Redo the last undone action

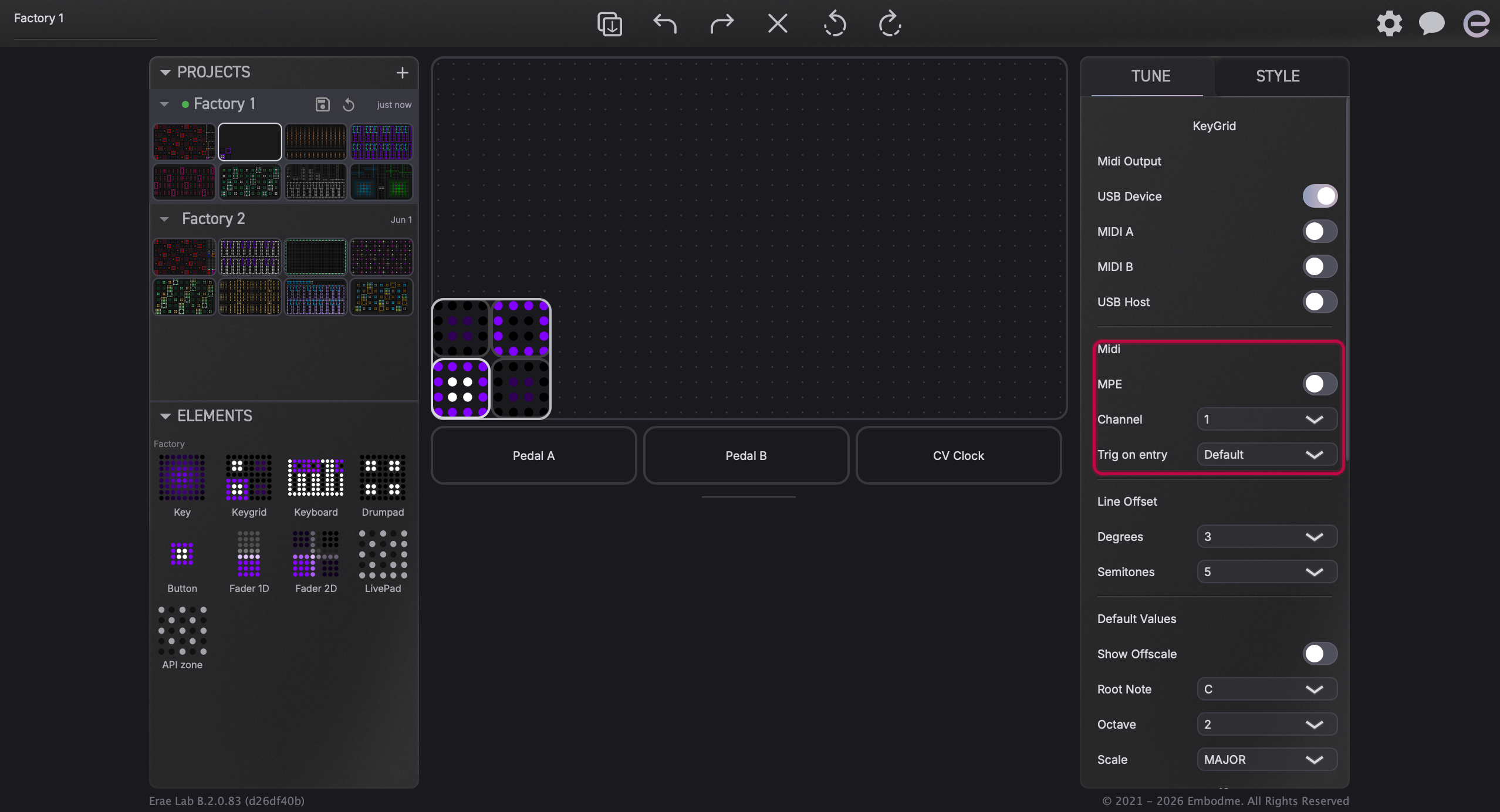click(x=721, y=24)
